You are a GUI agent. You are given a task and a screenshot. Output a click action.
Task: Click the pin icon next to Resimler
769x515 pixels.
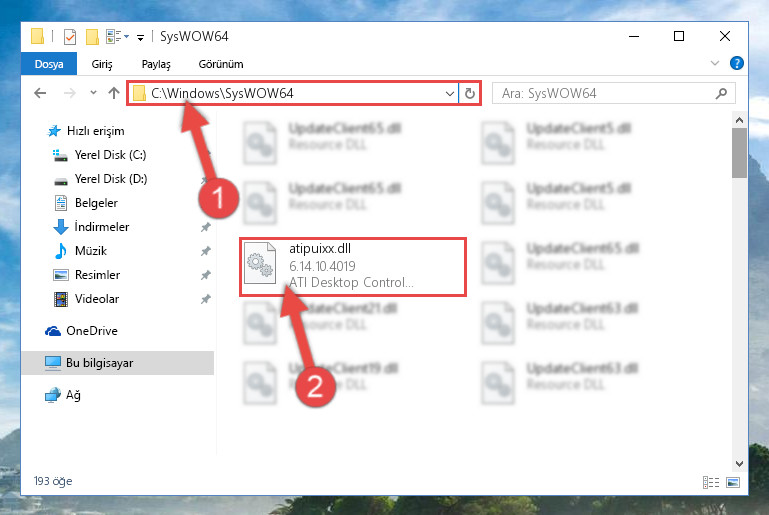205,275
